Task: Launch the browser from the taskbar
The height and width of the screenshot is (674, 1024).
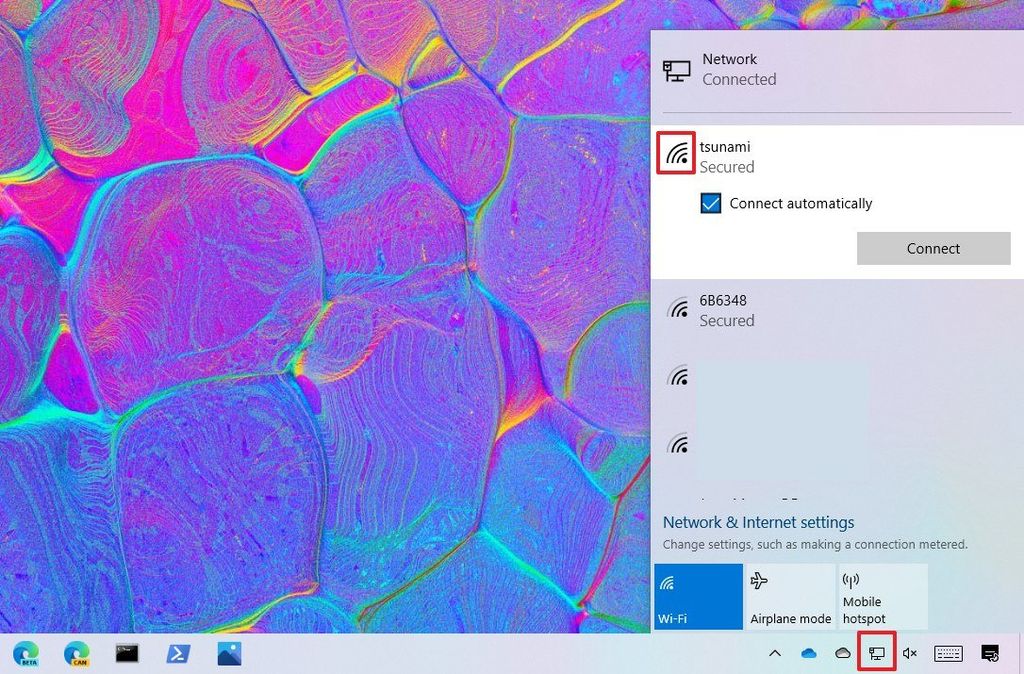Action: [x=25, y=653]
